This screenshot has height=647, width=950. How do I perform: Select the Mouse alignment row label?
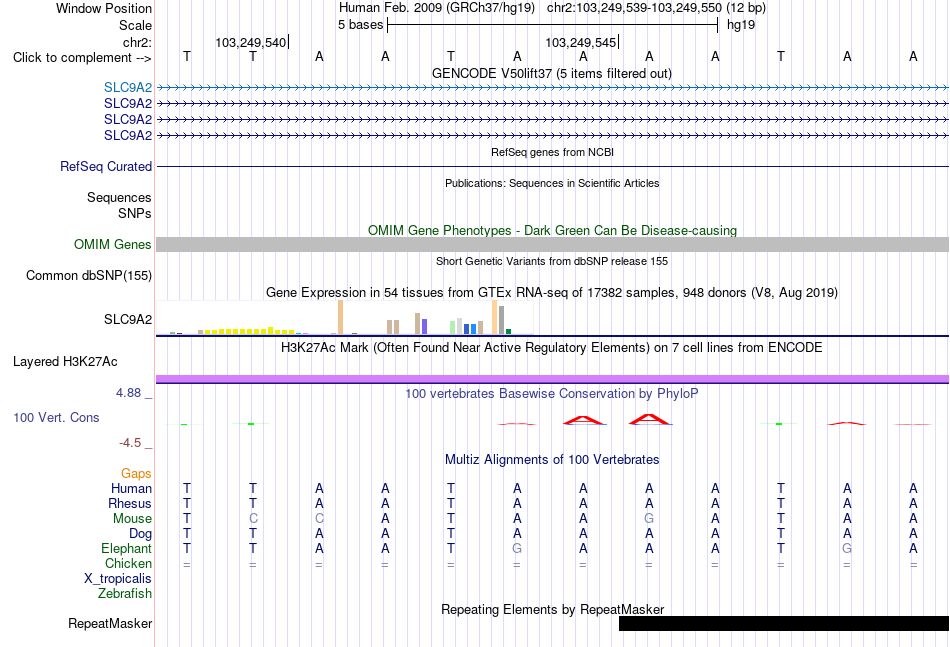click(x=132, y=519)
